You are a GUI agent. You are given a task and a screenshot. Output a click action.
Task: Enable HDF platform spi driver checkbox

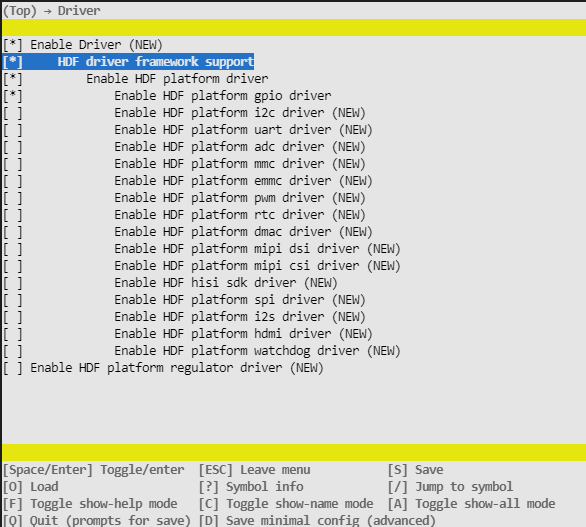tap(184, 300)
